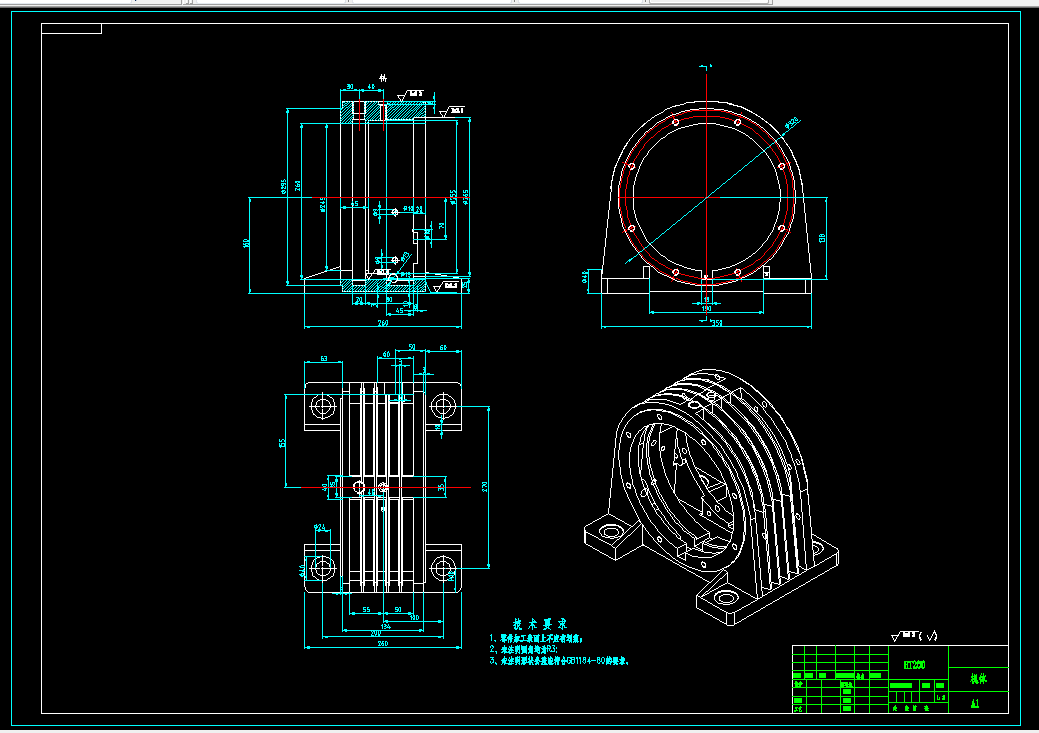Select requirement line 3 mentioning GB1184-80
Screen dimensions: 1039x733
tap(559, 661)
